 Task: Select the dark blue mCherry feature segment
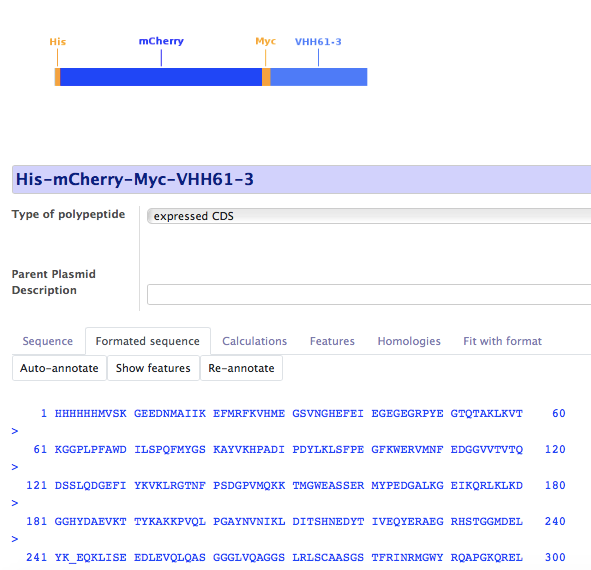point(161,77)
